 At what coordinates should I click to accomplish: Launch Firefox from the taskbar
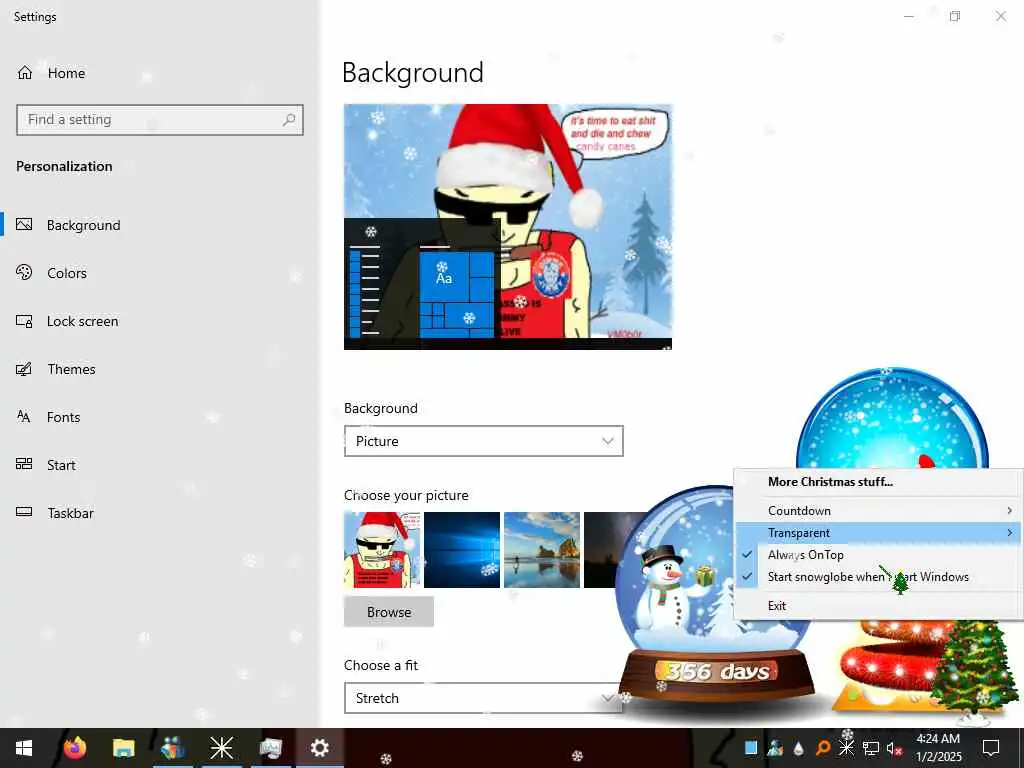[75, 748]
